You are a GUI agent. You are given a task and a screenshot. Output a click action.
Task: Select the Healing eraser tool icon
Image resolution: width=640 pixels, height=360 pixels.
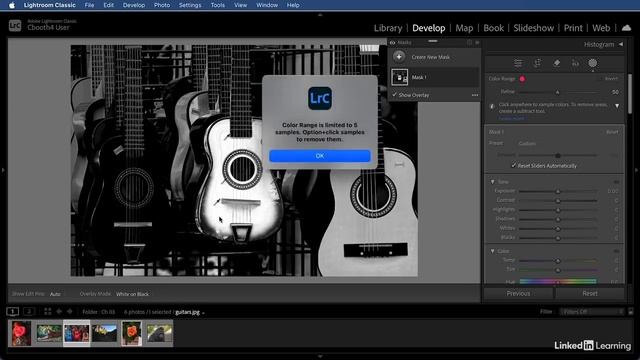(x=556, y=63)
